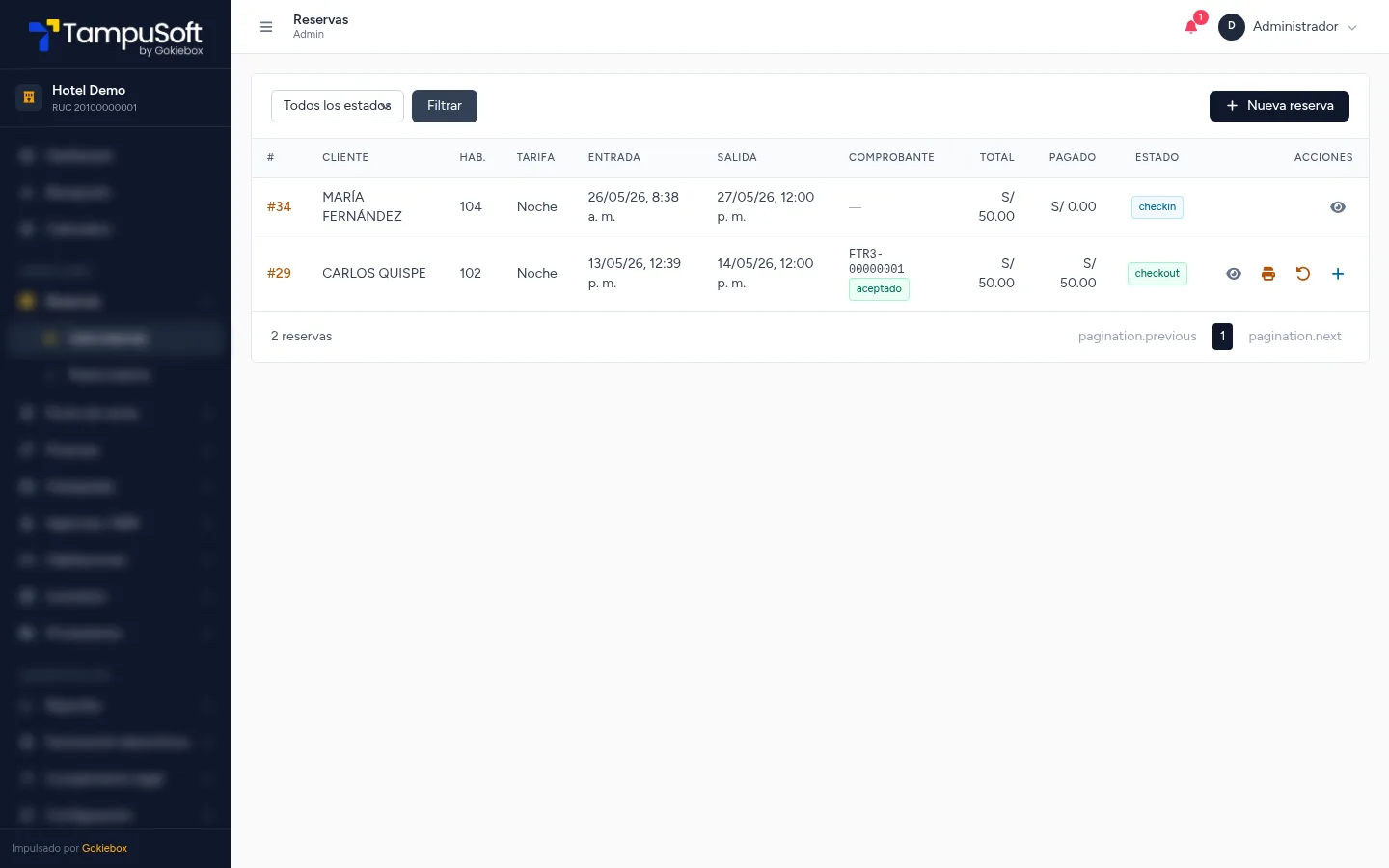Go to pagination.previous page

tap(1137, 337)
